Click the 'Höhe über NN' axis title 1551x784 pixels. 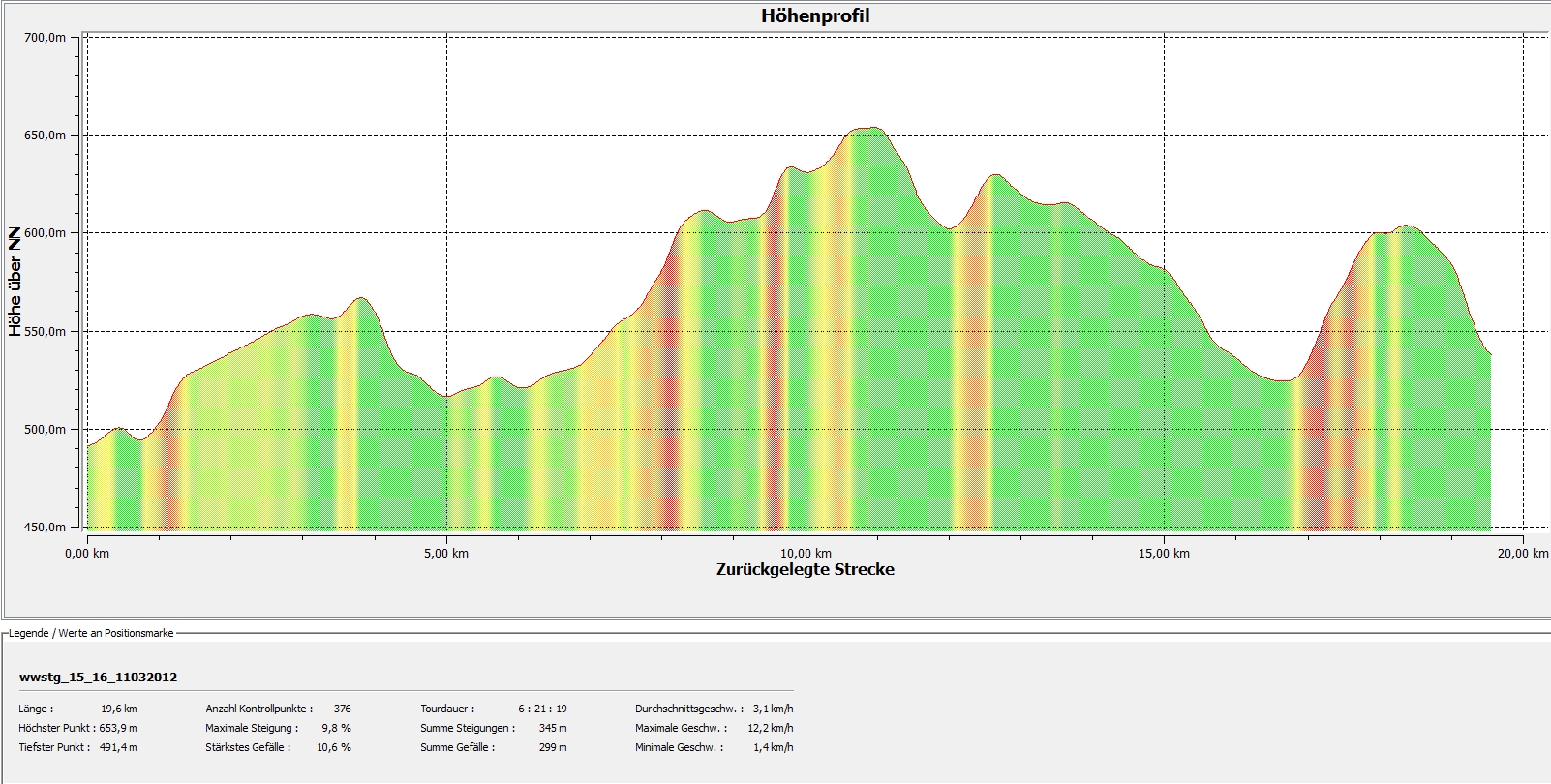15,282
